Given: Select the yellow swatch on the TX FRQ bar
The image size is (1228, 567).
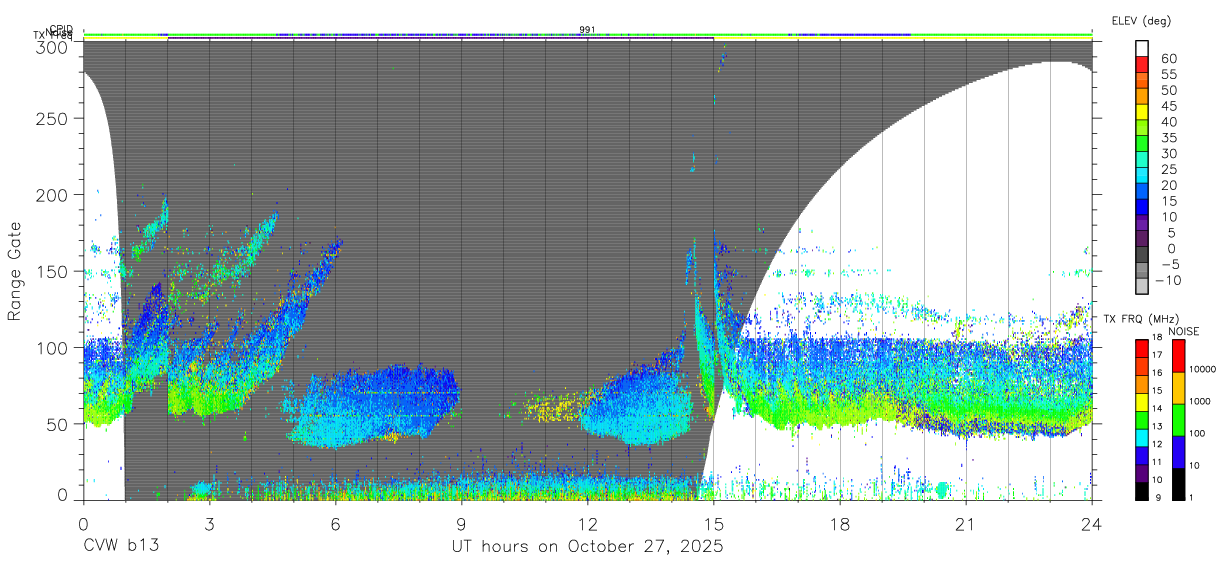Looking at the screenshot, I should coord(1142,401).
